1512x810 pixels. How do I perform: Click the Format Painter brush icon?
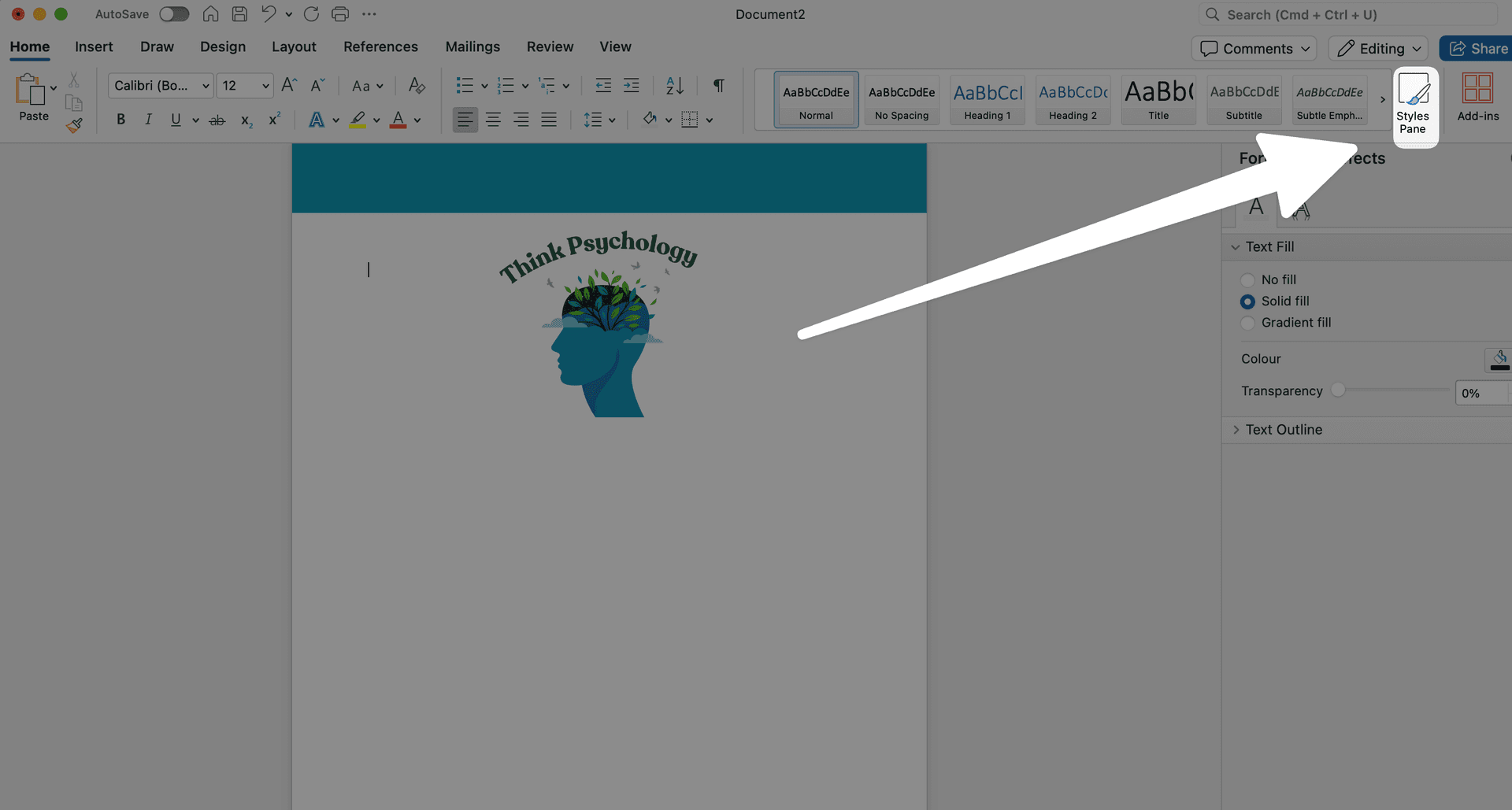[x=75, y=126]
